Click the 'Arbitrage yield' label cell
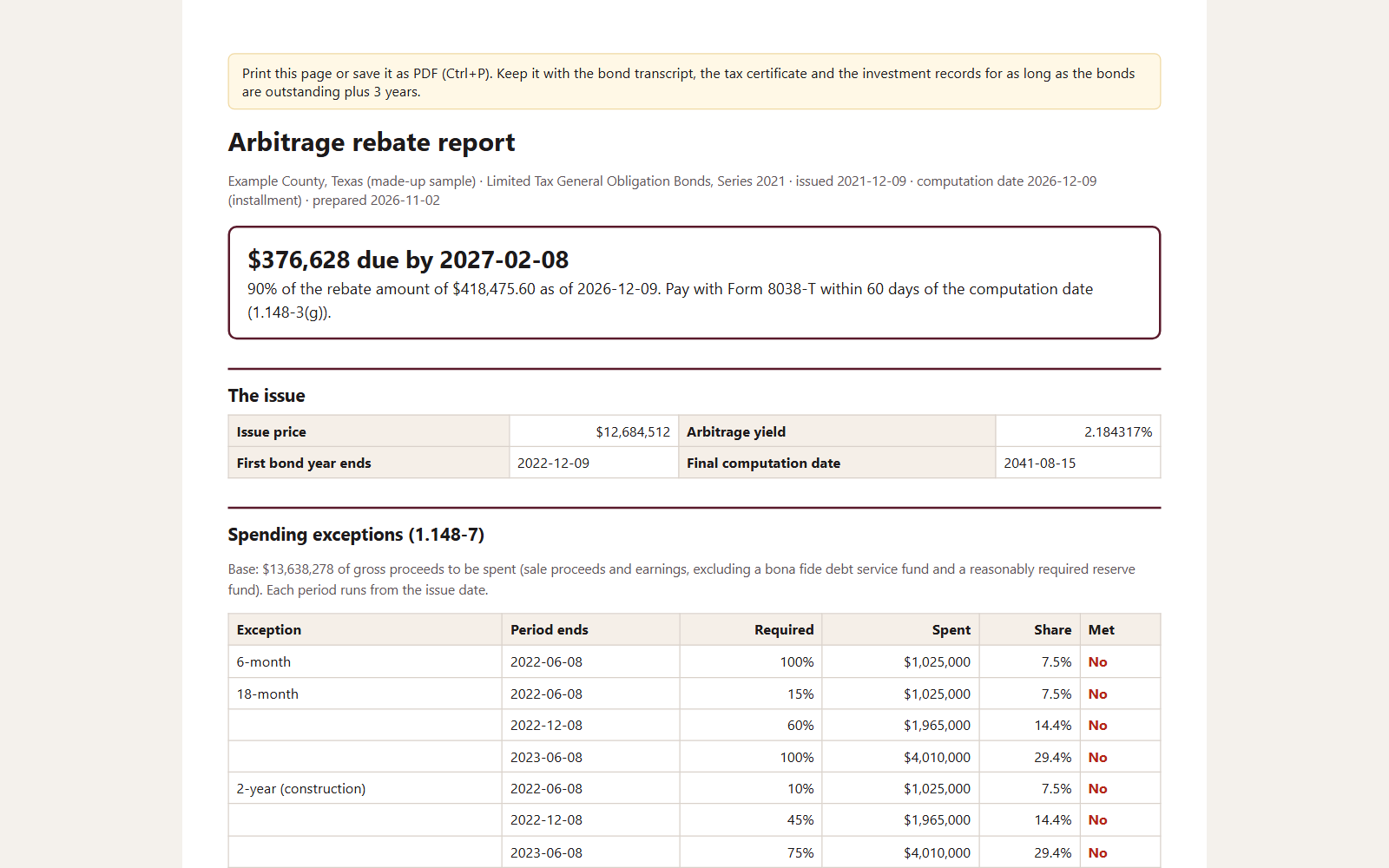Image resolution: width=1389 pixels, height=868 pixels. [837, 431]
